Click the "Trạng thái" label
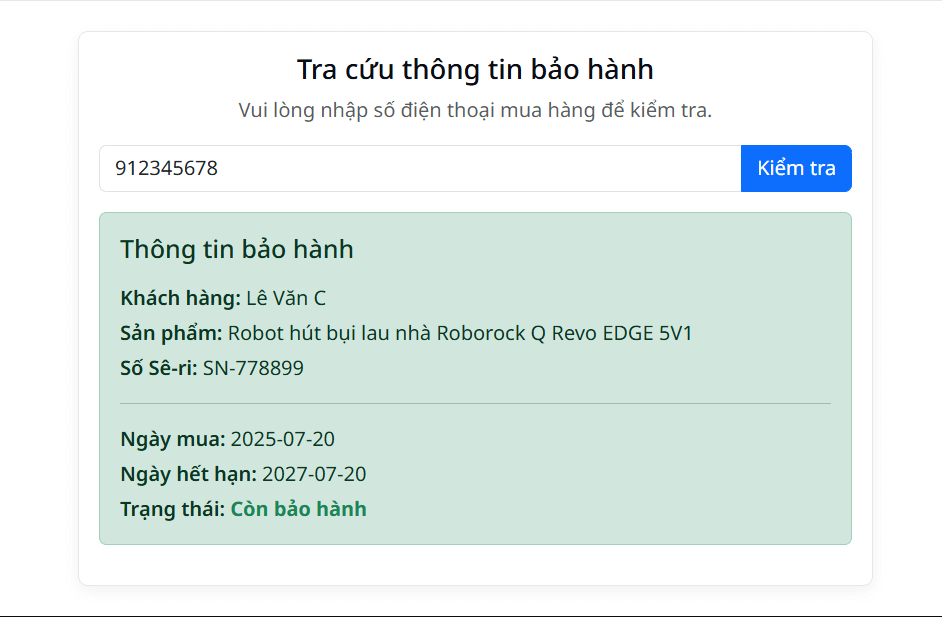Viewport: 942px width, 617px height. point(165,508)
